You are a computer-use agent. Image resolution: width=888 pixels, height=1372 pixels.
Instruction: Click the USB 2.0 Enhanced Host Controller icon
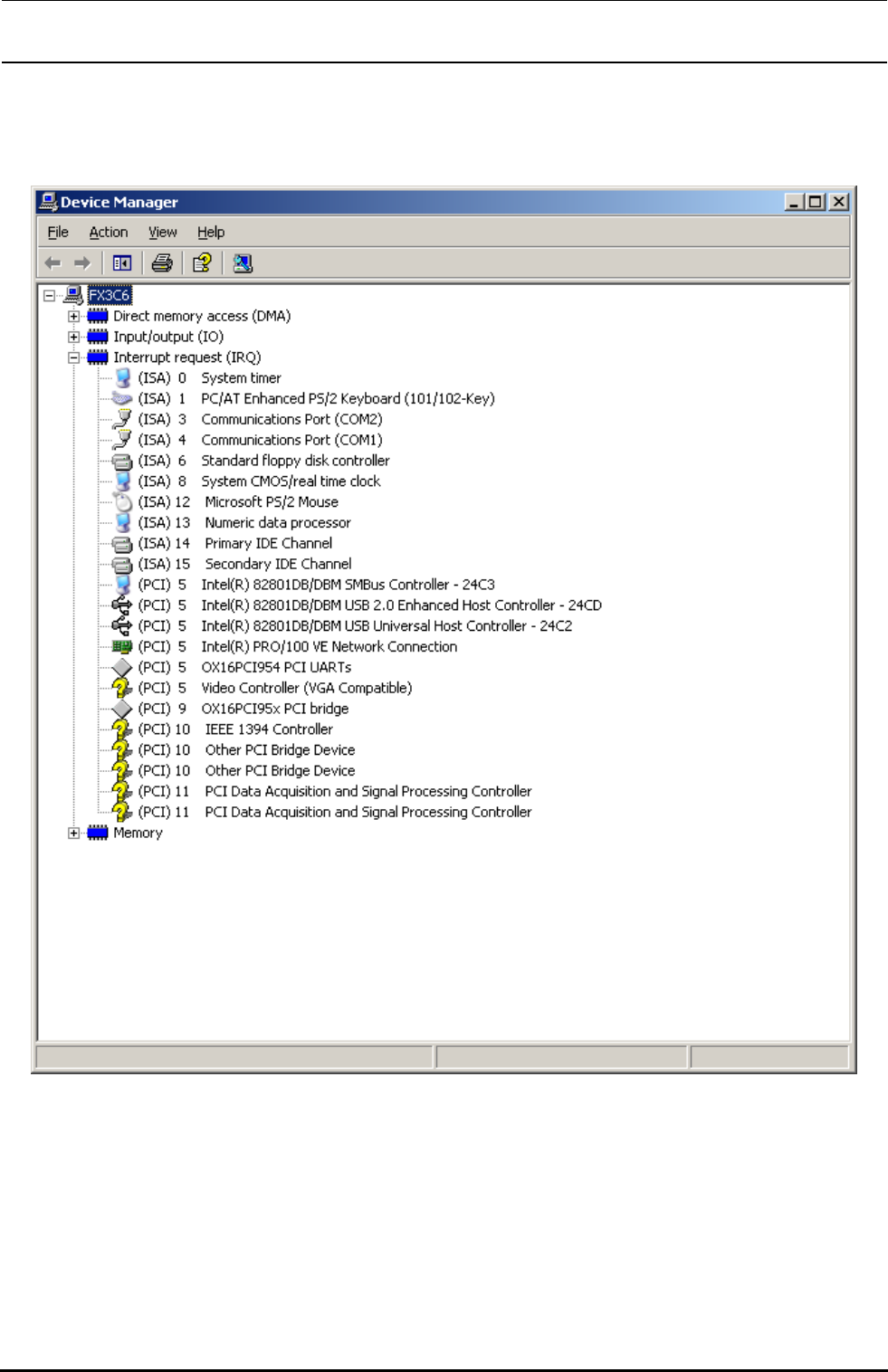tap(121, 605)
